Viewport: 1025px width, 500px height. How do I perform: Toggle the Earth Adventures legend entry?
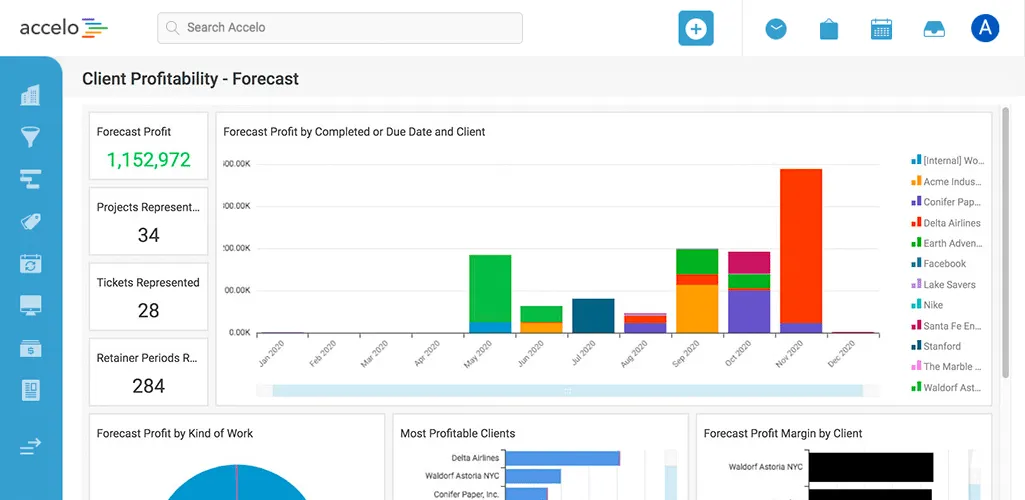click(x=947, y=243)
